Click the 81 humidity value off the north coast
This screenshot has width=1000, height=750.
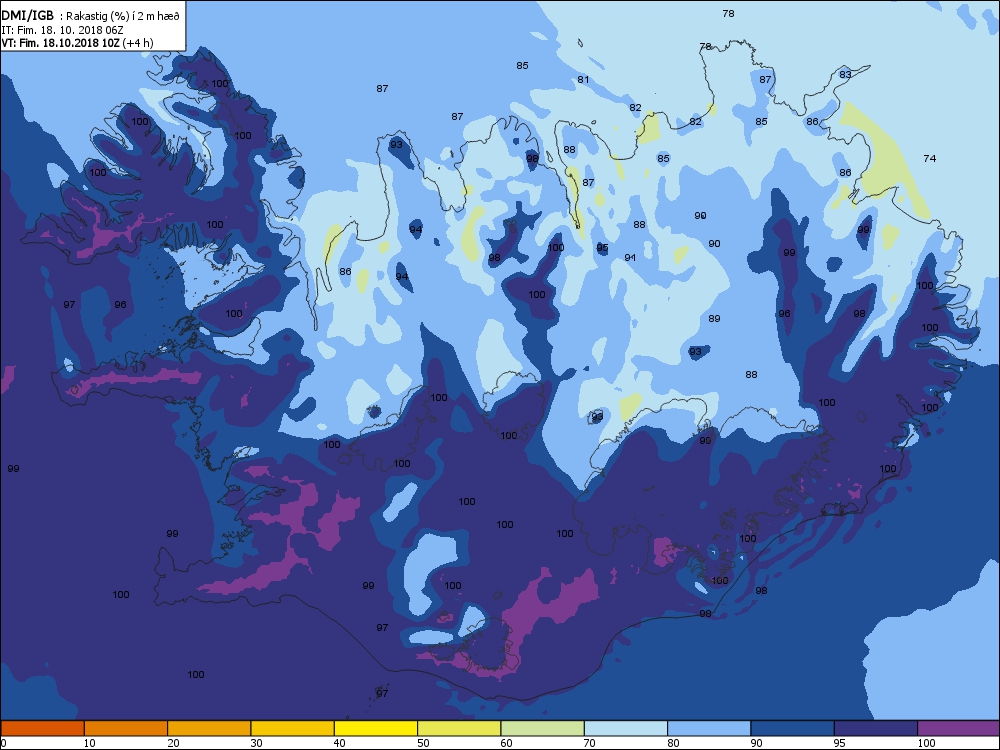click(583, 80)
